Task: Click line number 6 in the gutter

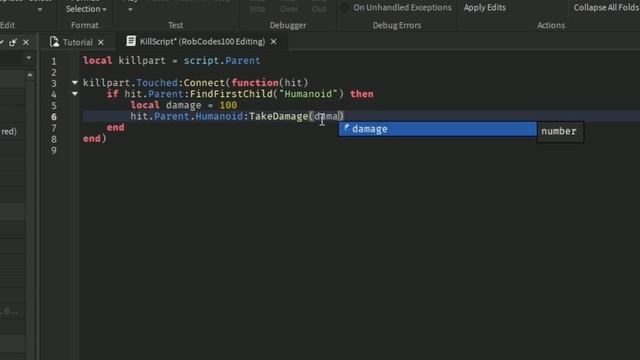Action: pos(54,117)
